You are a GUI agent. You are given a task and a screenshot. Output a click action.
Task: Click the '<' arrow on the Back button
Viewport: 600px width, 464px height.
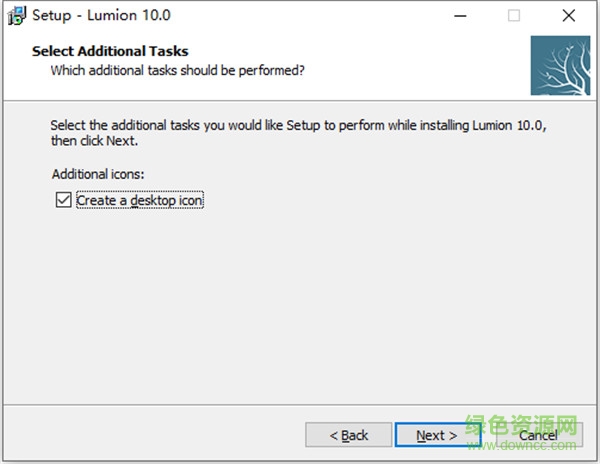[335, 435]
